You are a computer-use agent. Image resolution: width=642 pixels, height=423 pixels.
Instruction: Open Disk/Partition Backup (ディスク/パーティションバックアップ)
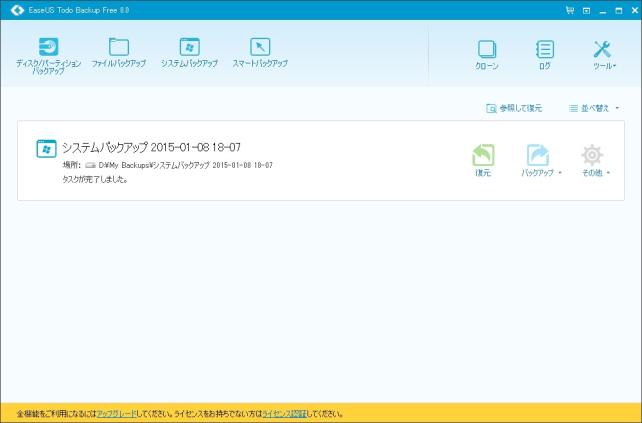(x=48, y=56)
